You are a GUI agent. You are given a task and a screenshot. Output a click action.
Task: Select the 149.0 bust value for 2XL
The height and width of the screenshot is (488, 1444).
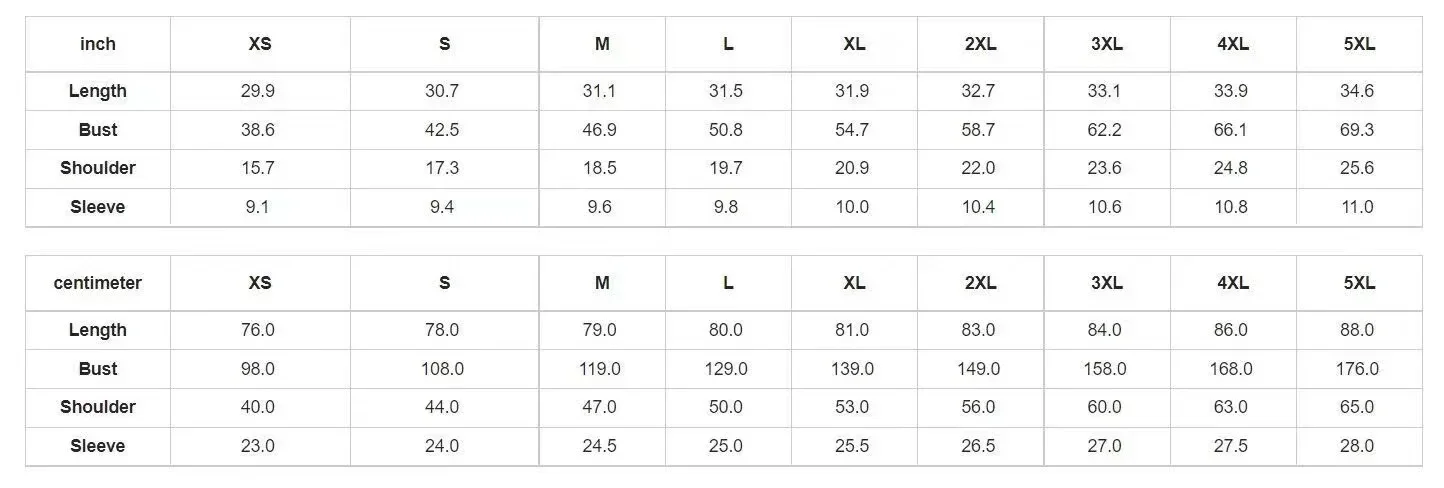pyautogui.click(x=978, y=369)
